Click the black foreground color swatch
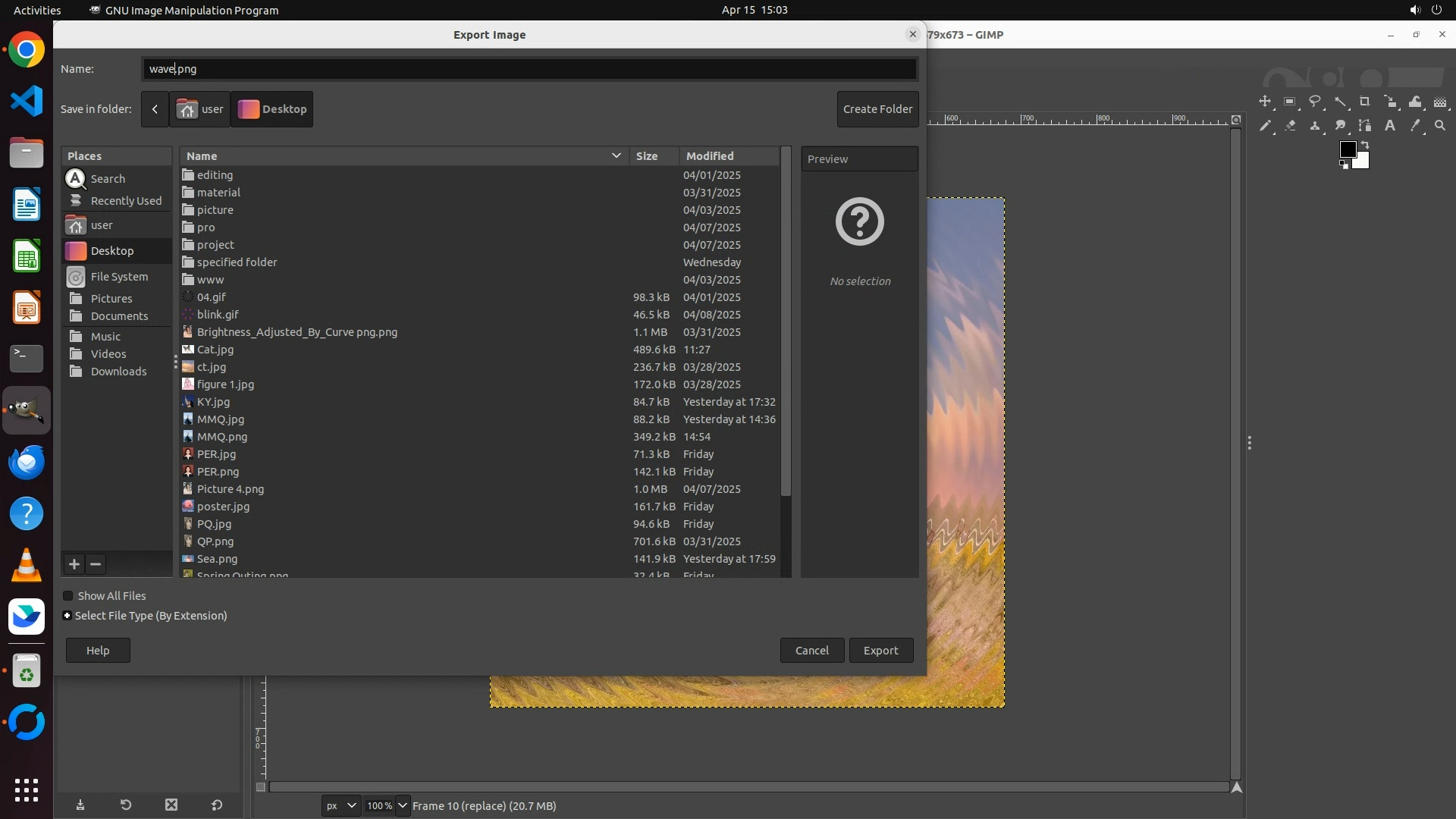The height and width of the screenshot is (819, 1456). (x=1348, y=149)
